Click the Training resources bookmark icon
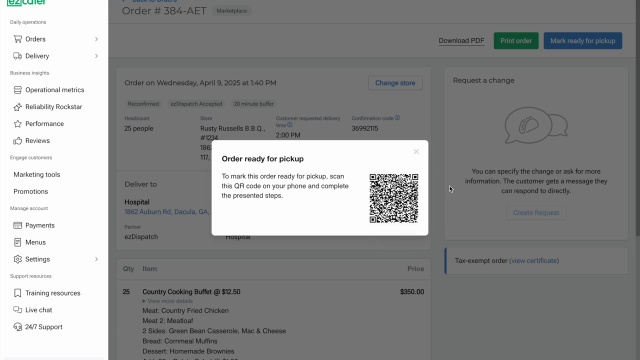The image size is (640, 360). pyautogui.click(x=18, y=293)
